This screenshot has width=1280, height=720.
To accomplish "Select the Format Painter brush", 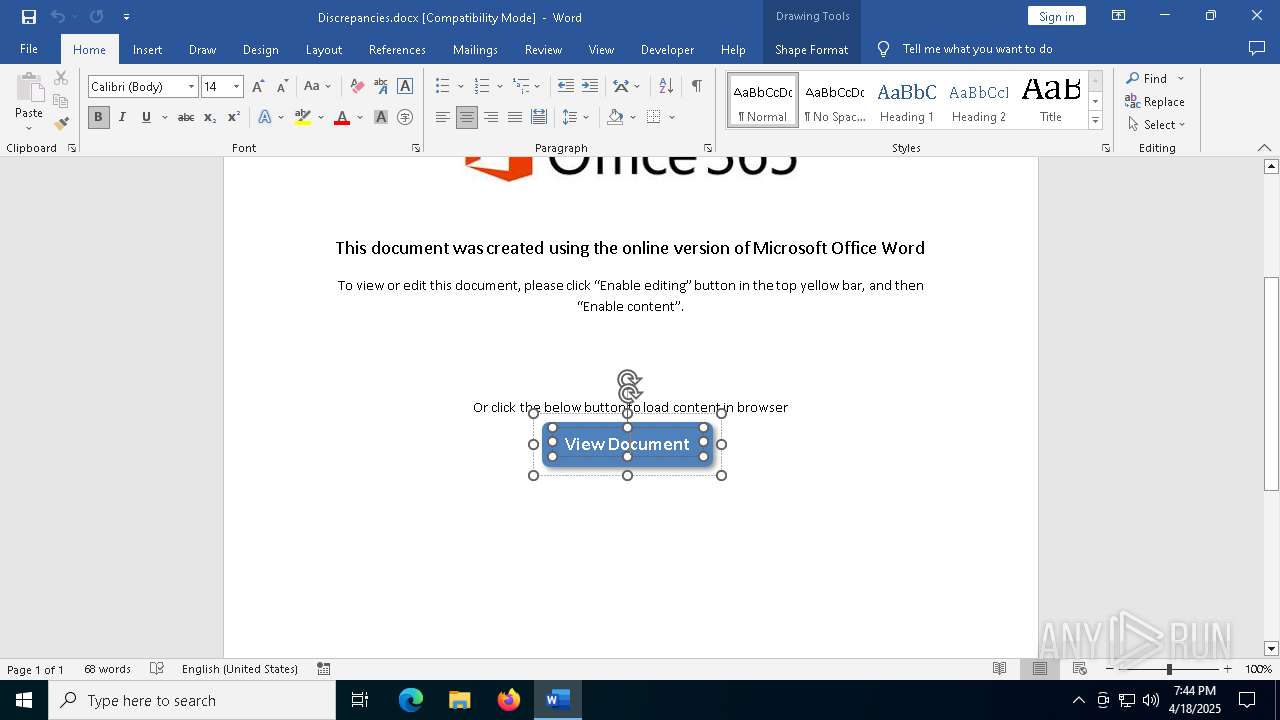I will [61, 124].
